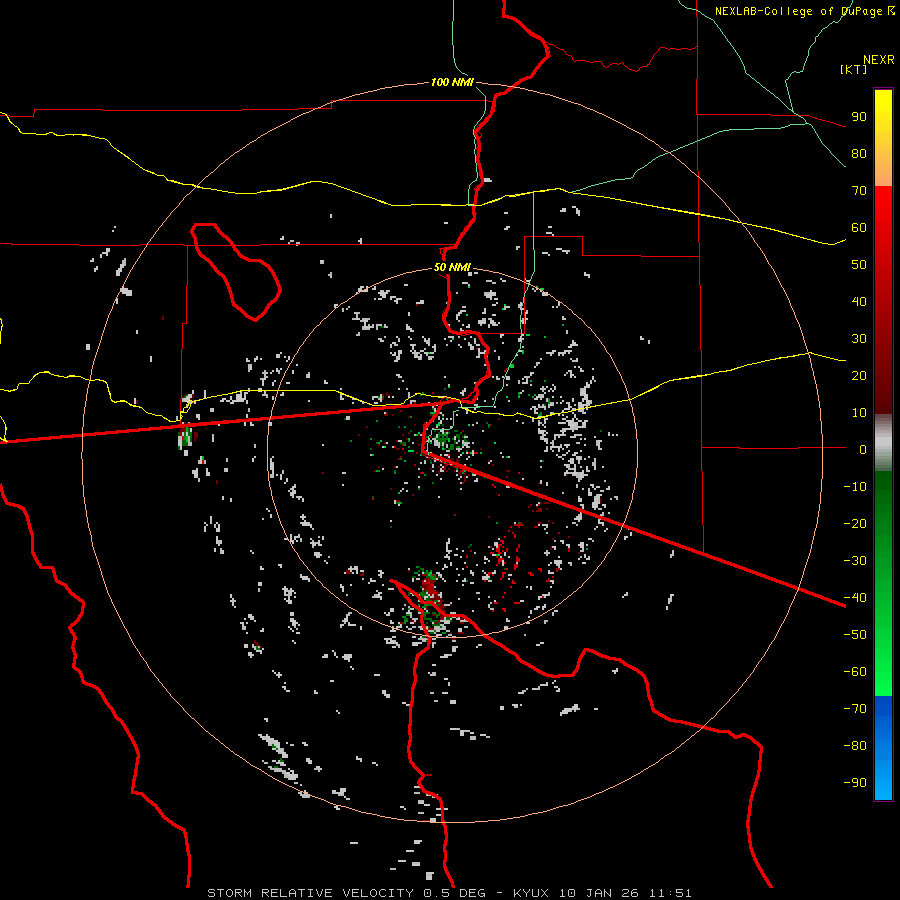This screenshot has height=900, width=900.
Task: Click the -80 value on color scale
Action: tap(855, 746)
